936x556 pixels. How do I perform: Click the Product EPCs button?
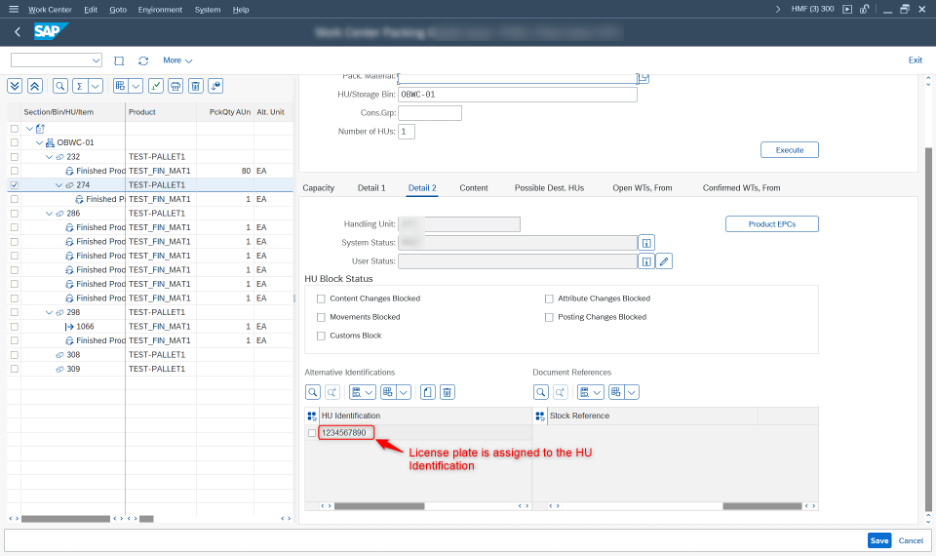pos(772,224)
